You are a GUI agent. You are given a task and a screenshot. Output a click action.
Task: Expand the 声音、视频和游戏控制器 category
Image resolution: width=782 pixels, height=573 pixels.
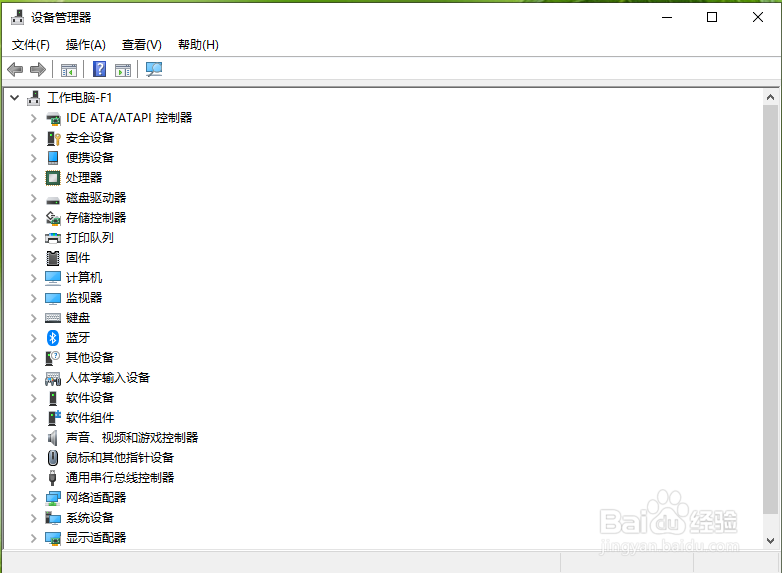coord(33,438)
